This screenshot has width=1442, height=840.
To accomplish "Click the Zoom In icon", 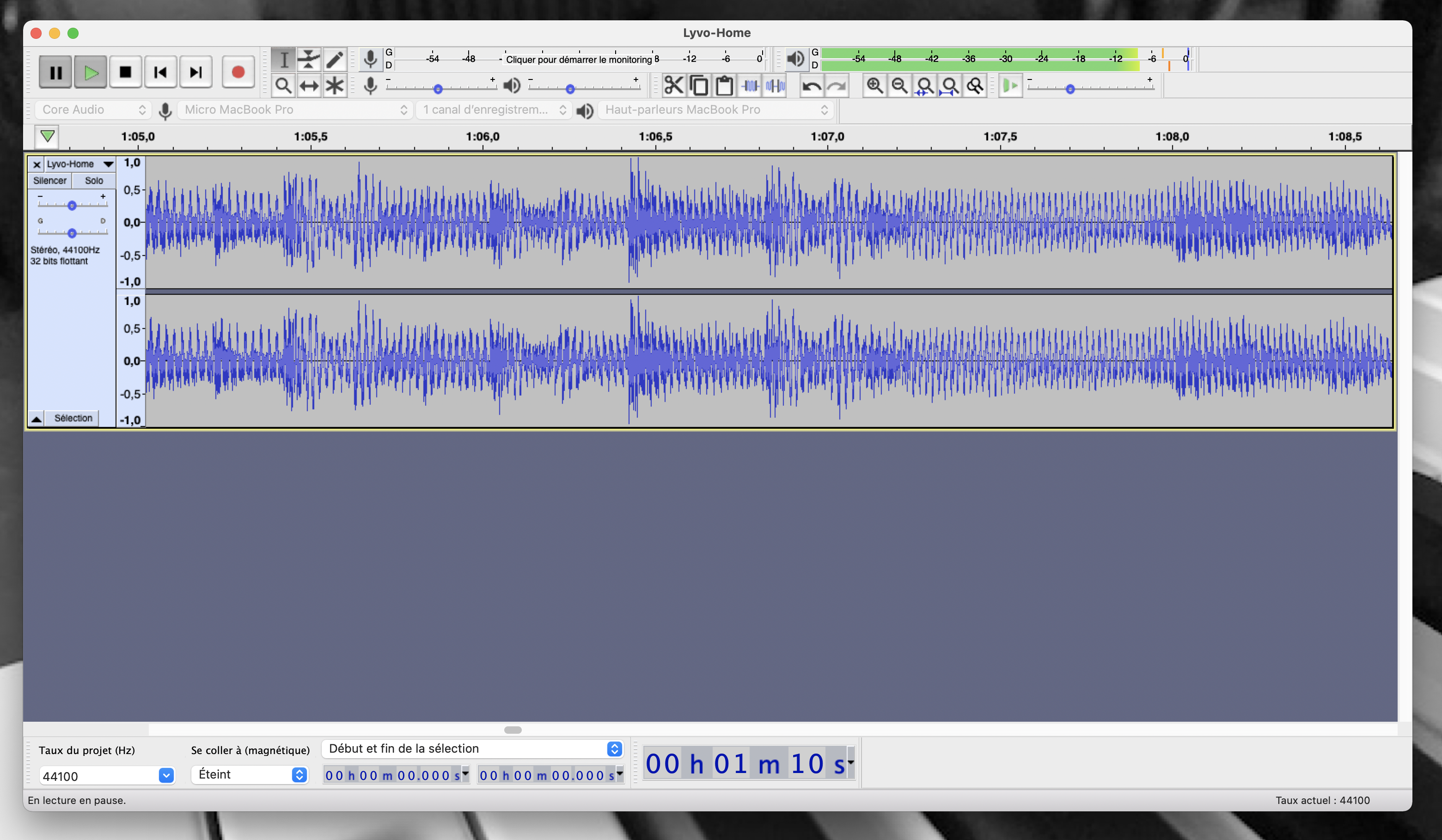I will (874, 86).
